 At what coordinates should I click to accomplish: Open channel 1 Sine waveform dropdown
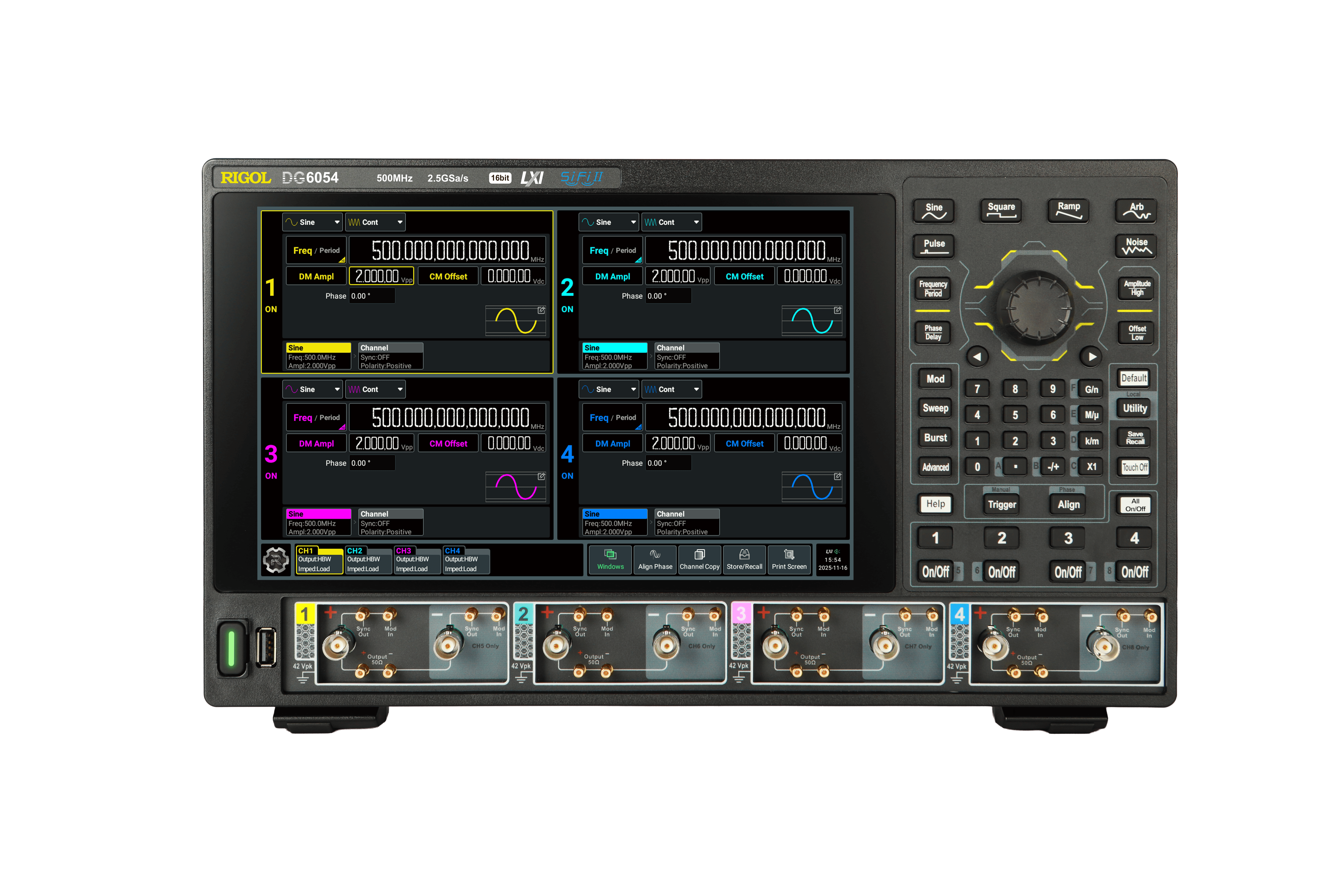(313, 222)
